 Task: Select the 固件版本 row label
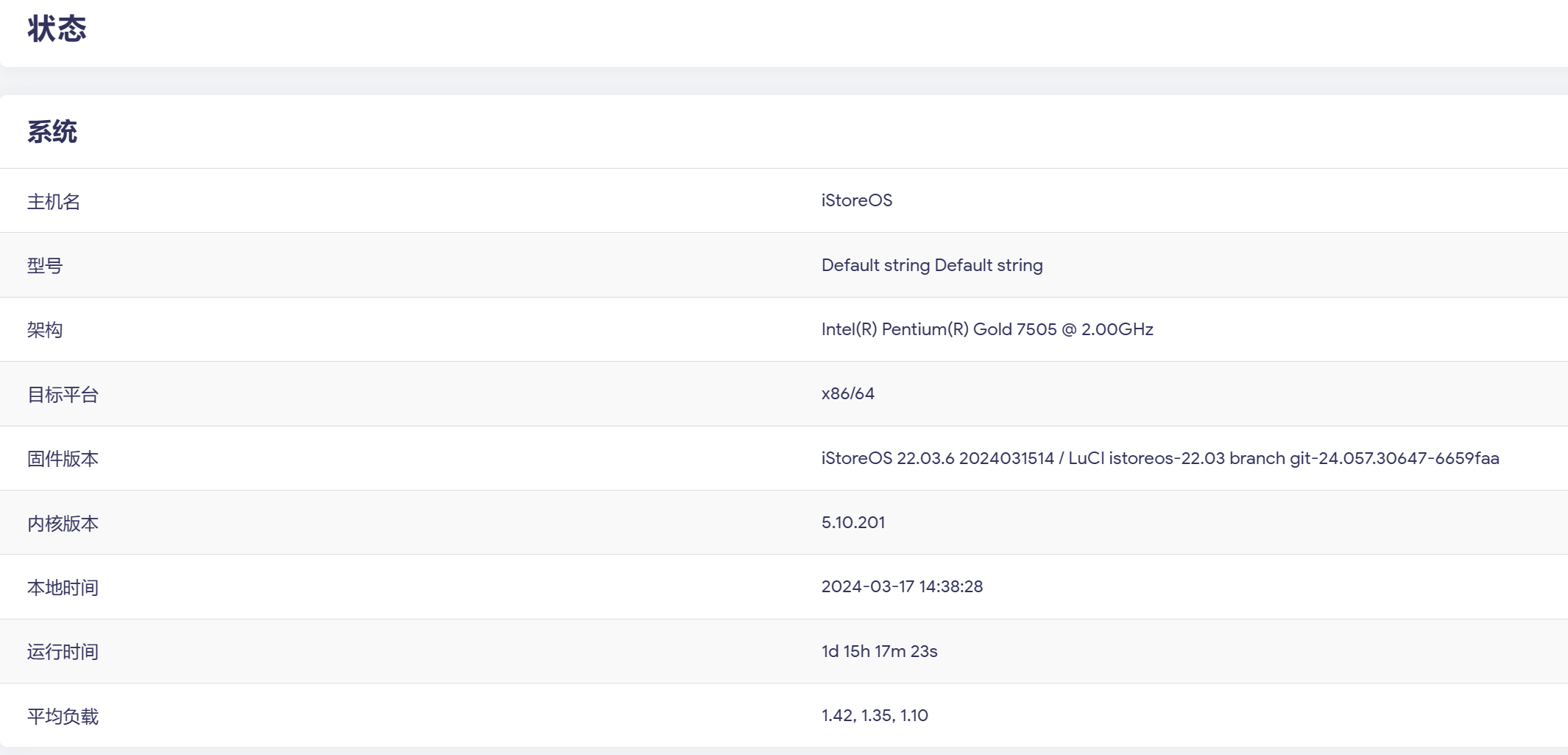(63, 458)
